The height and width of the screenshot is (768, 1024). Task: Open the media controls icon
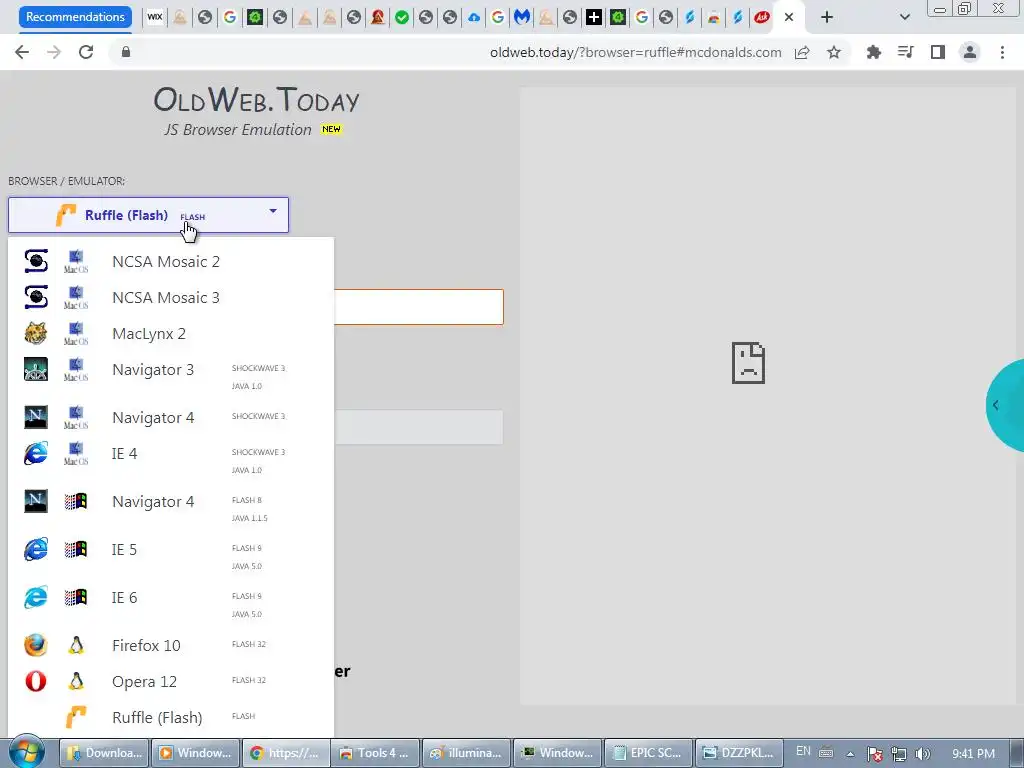click(x=906, y=52)
